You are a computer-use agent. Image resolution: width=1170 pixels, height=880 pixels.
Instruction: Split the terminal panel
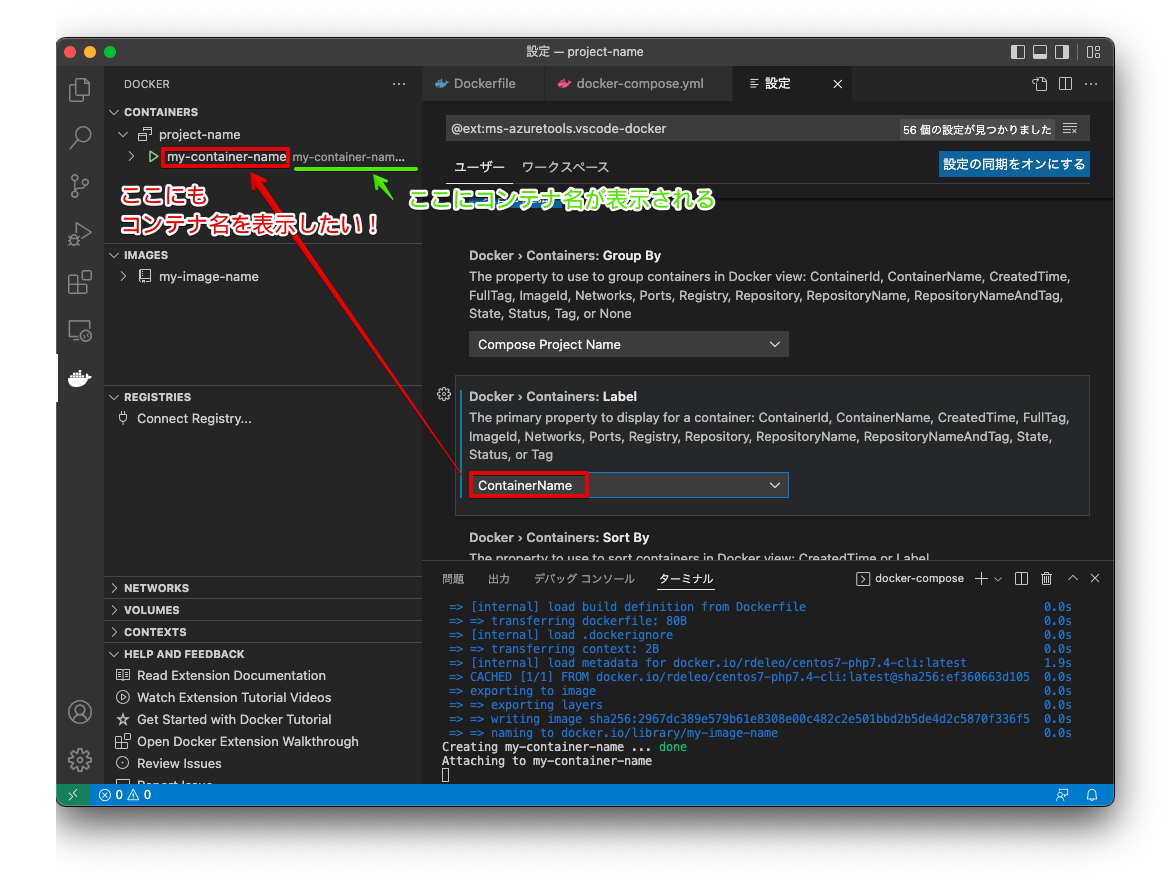[x=1022, y=578]
